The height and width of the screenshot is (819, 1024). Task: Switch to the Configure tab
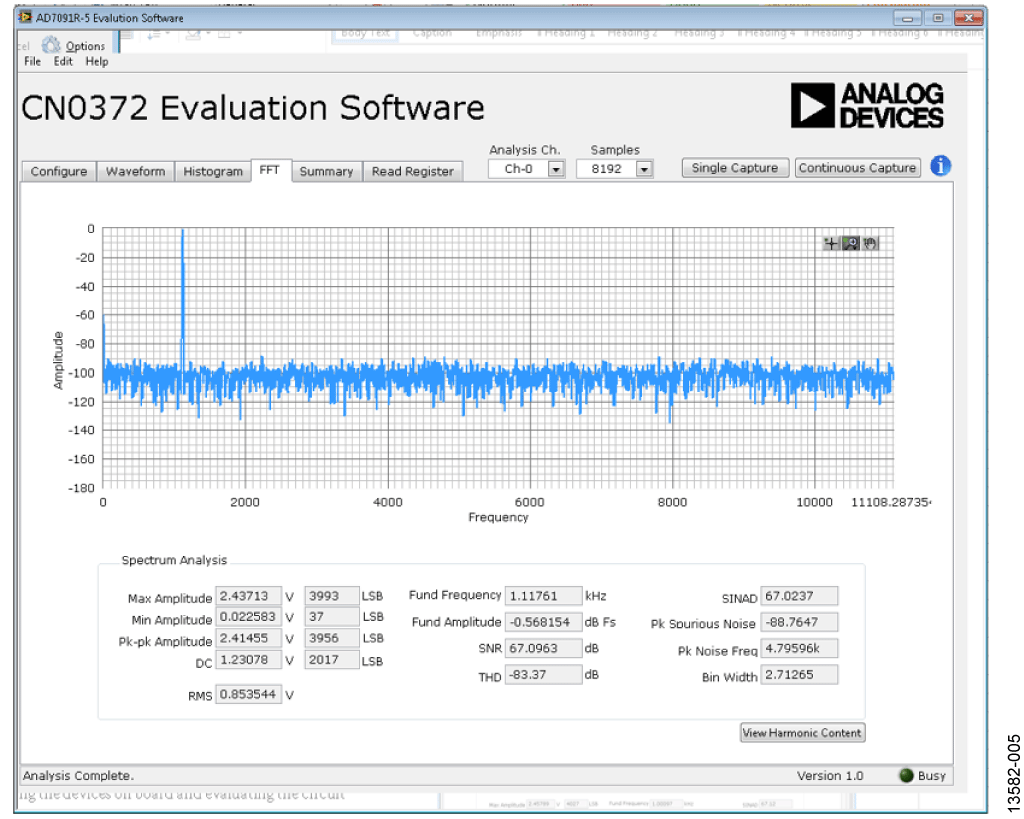tap(59, 171)
